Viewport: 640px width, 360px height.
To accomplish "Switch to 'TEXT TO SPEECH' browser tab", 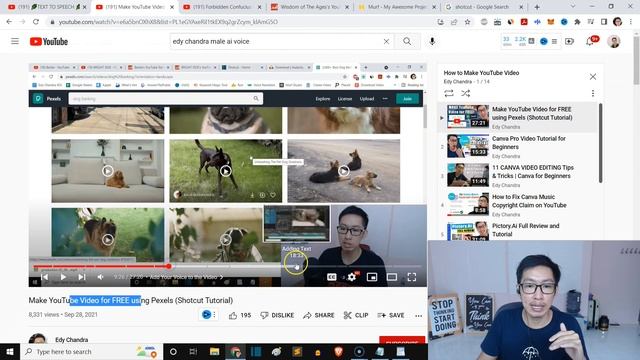I will 48,7.
